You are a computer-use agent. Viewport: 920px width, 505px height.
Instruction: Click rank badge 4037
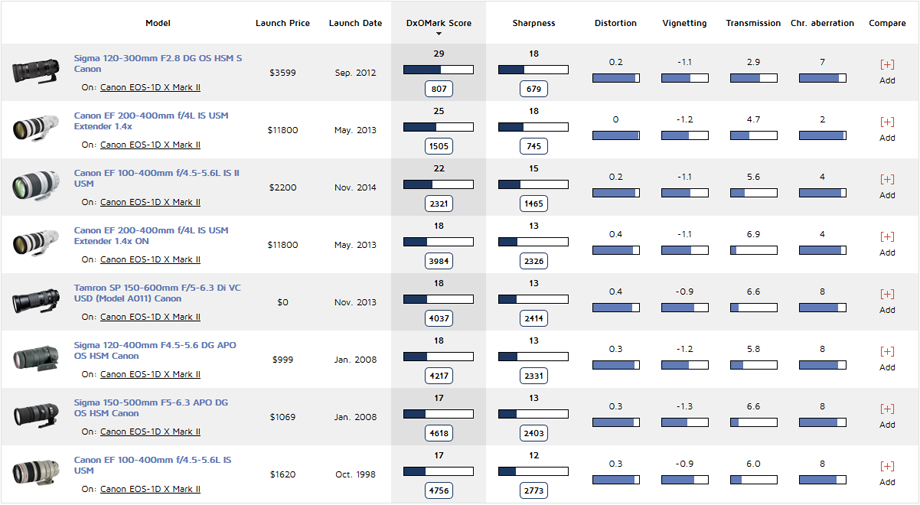(x=438, y=319)
